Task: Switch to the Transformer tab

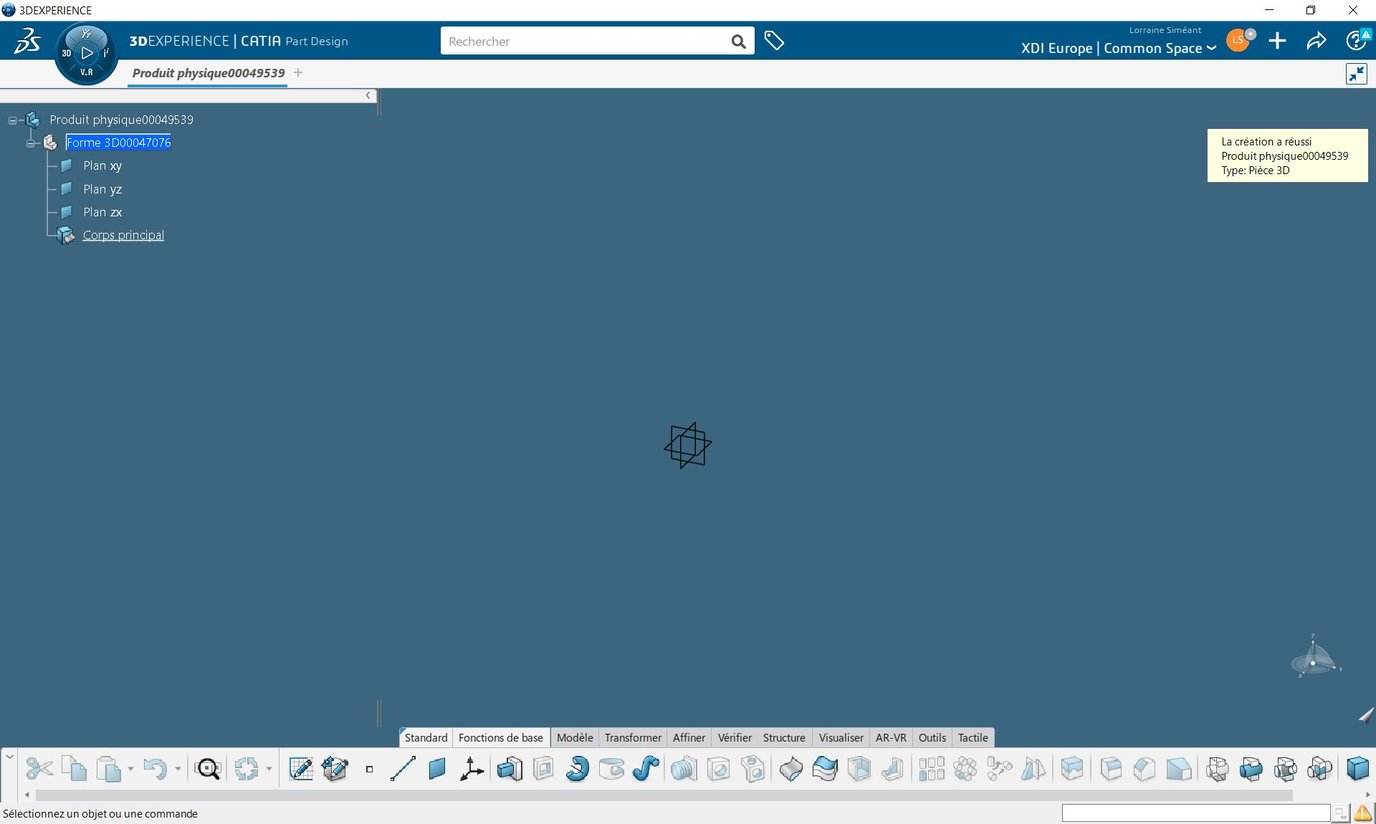Action: point(632,737)
